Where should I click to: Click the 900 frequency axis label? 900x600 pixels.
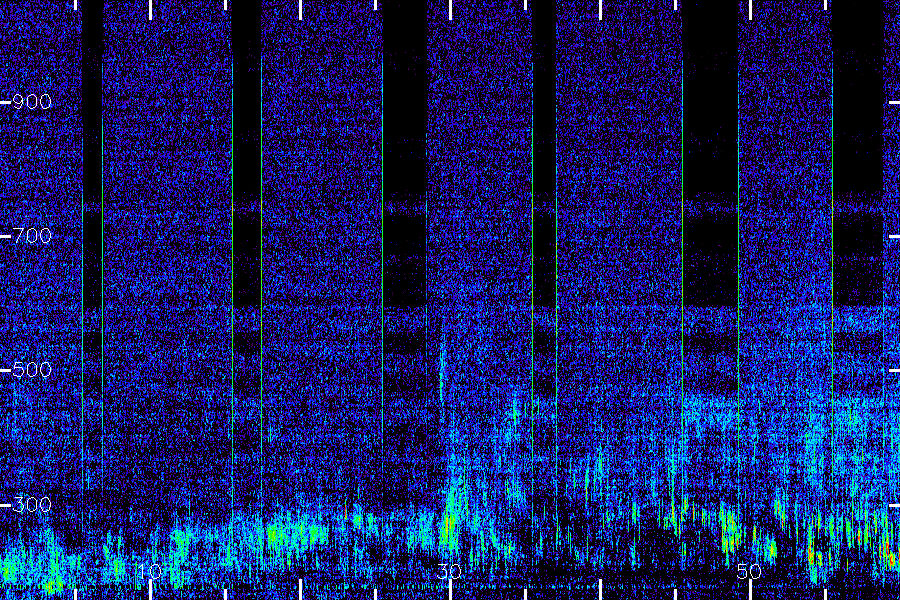[x=32, y=102]
